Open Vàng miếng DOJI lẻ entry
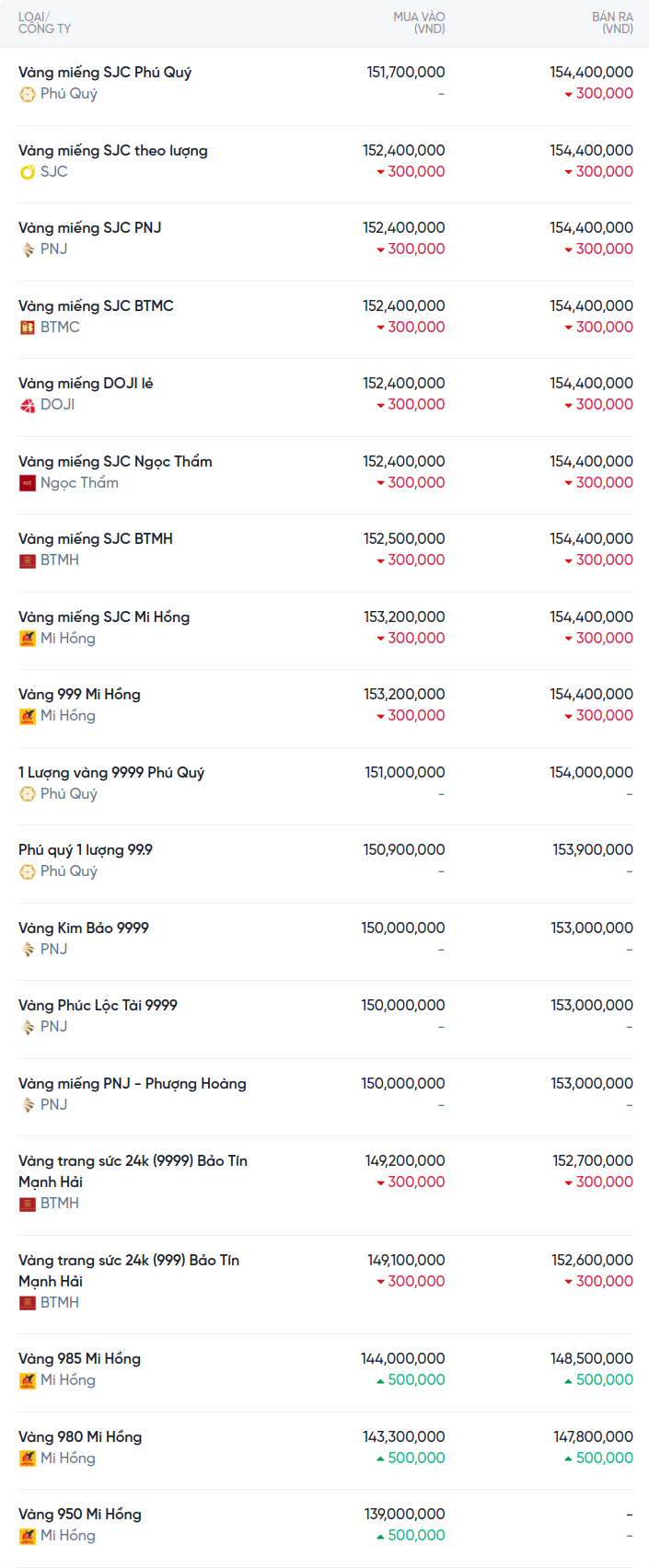The image size is (649, 1568). click(86, 384)
